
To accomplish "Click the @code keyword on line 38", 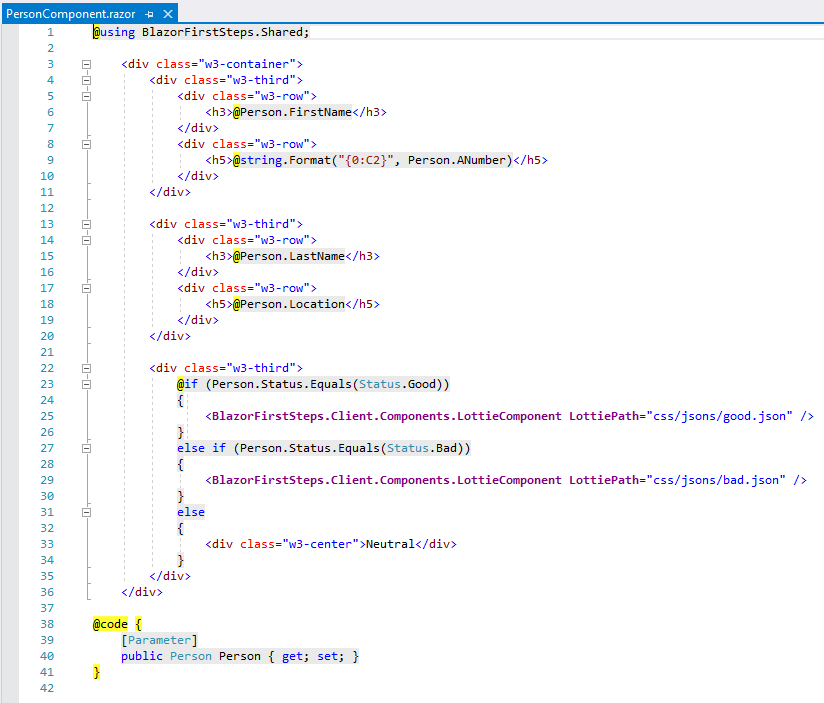I will (x=110, y=624).
